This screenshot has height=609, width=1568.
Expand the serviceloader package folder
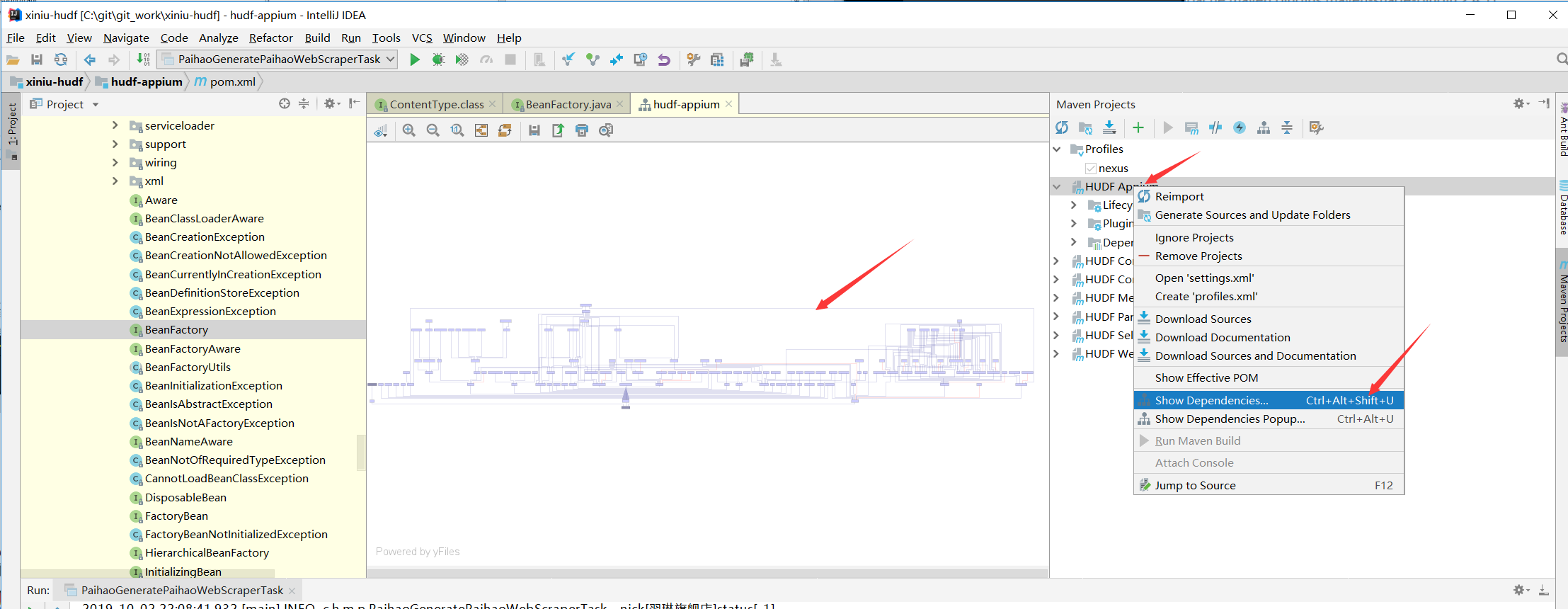(x=115, y=125)
